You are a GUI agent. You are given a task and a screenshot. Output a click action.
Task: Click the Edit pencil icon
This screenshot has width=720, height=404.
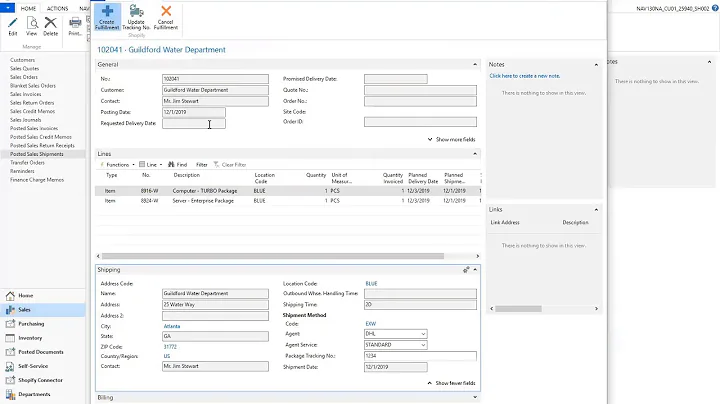[13, 22]
